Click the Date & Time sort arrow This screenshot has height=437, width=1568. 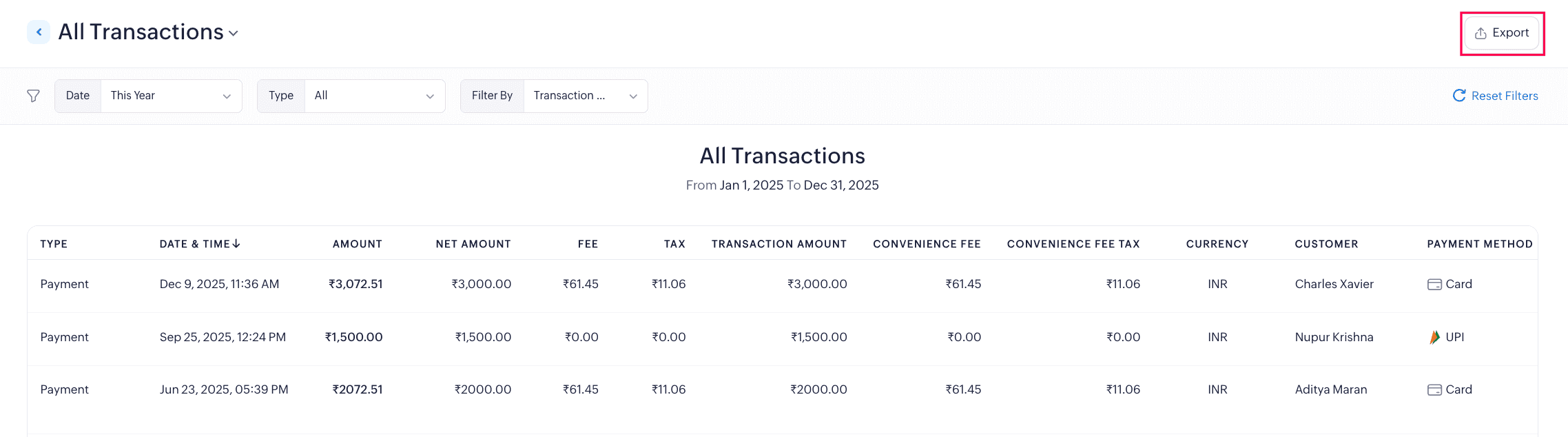(x=236, y=244)
